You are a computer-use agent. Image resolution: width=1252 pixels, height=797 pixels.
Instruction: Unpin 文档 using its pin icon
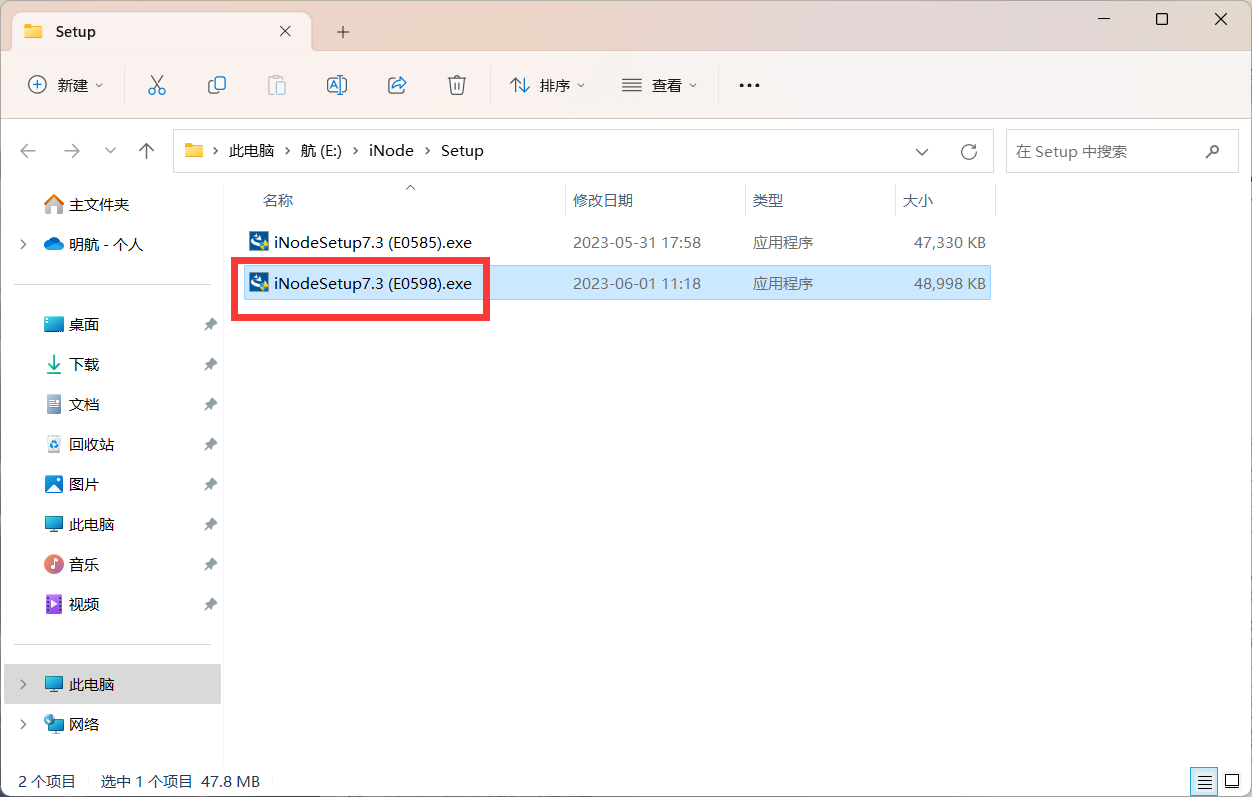(x=210, y=404)
